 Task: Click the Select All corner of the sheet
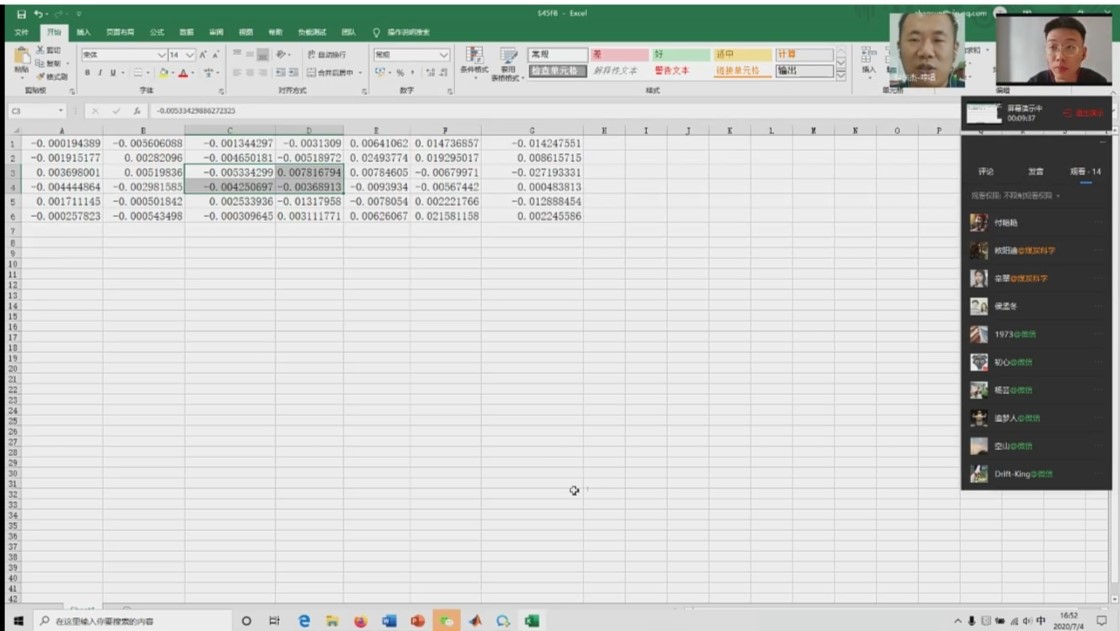click(14, 130)
